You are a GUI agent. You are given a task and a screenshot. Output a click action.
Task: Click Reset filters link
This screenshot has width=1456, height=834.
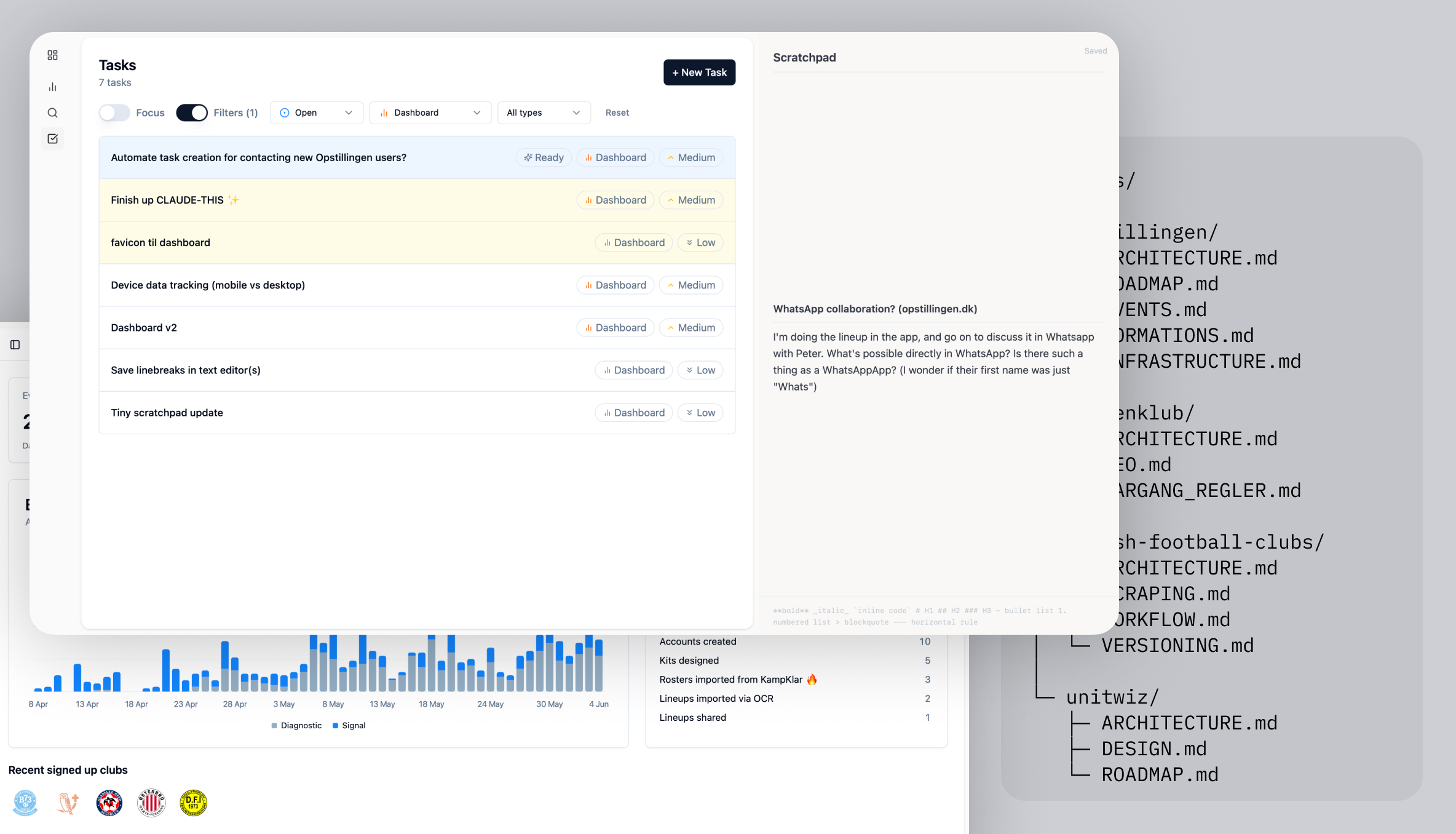[617, 113]
